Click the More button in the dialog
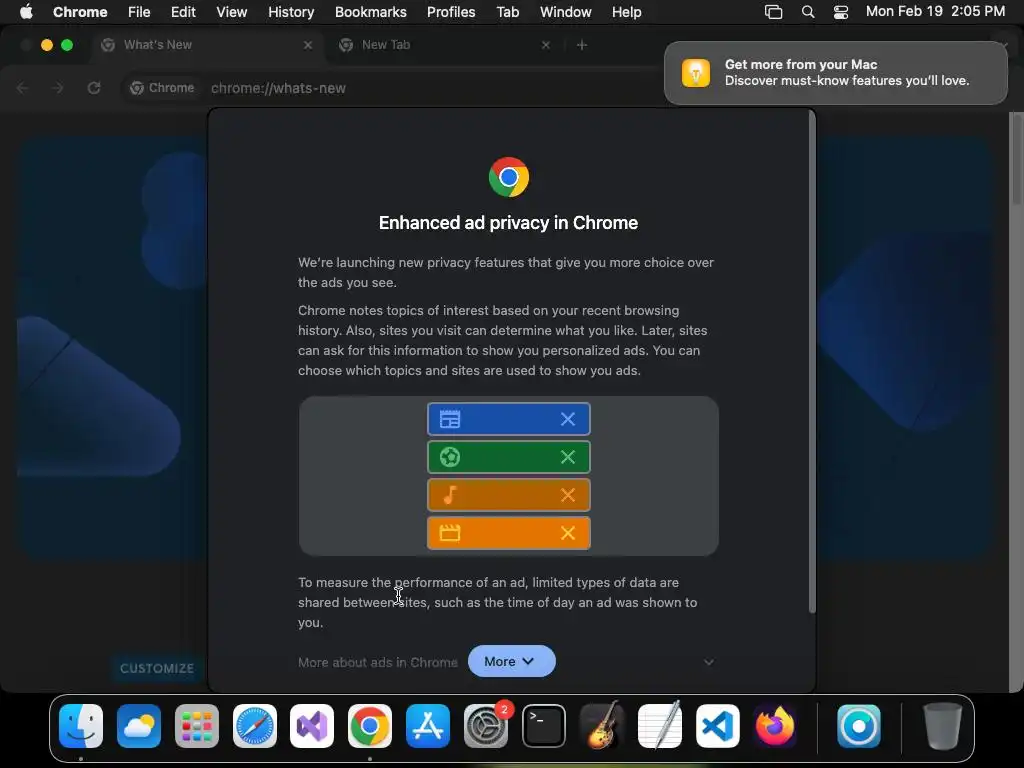The width and height of the screenshot is (1024, 768). pos(511,662)
